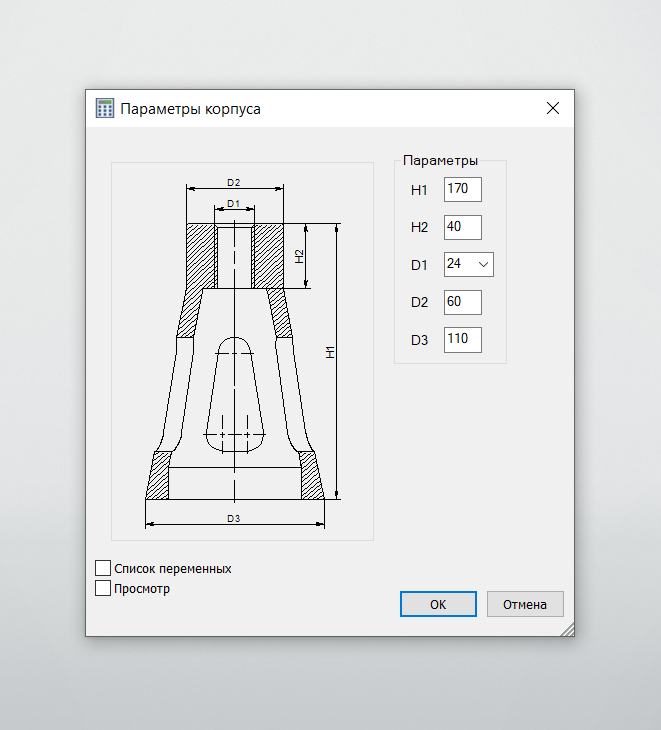The image size is (661, 730).
Task: Click the Параметры group label
Action: [440, 161]
